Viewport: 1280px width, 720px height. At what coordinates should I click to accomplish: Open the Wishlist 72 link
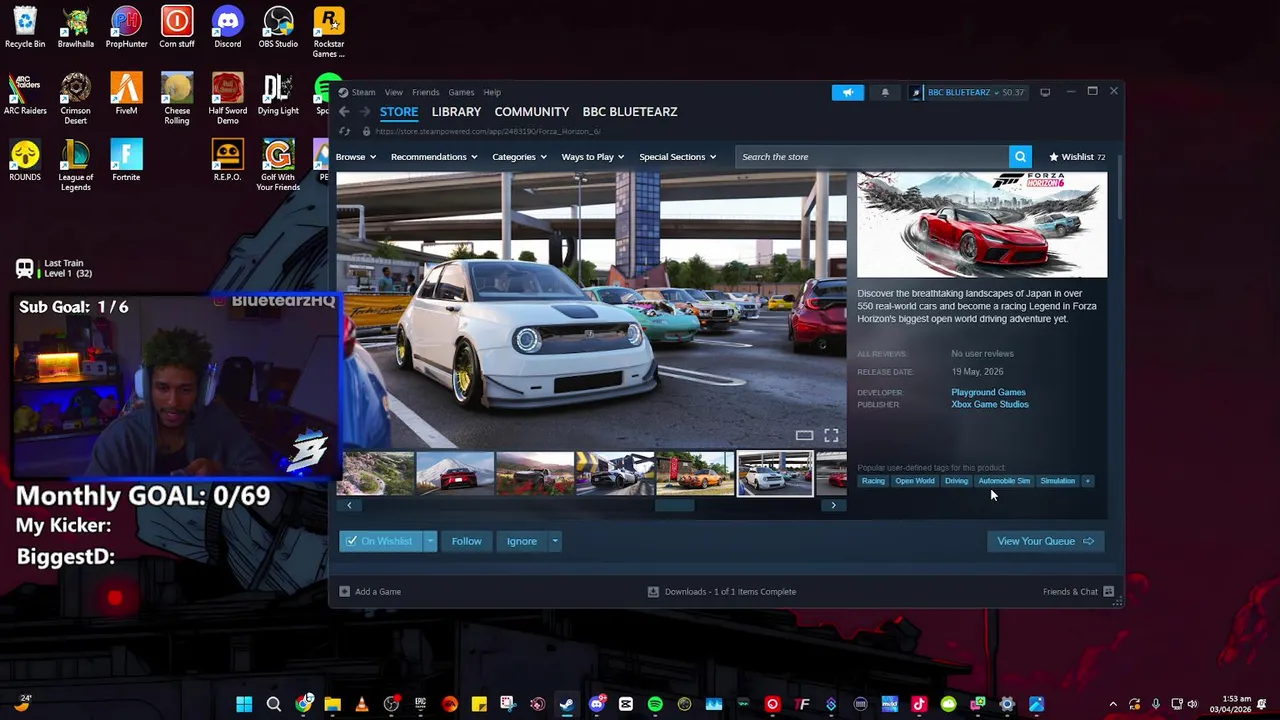tap(1077, 157)
